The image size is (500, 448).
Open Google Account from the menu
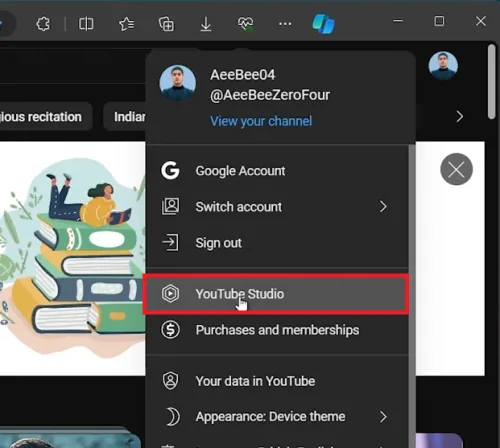pos(277,171)
